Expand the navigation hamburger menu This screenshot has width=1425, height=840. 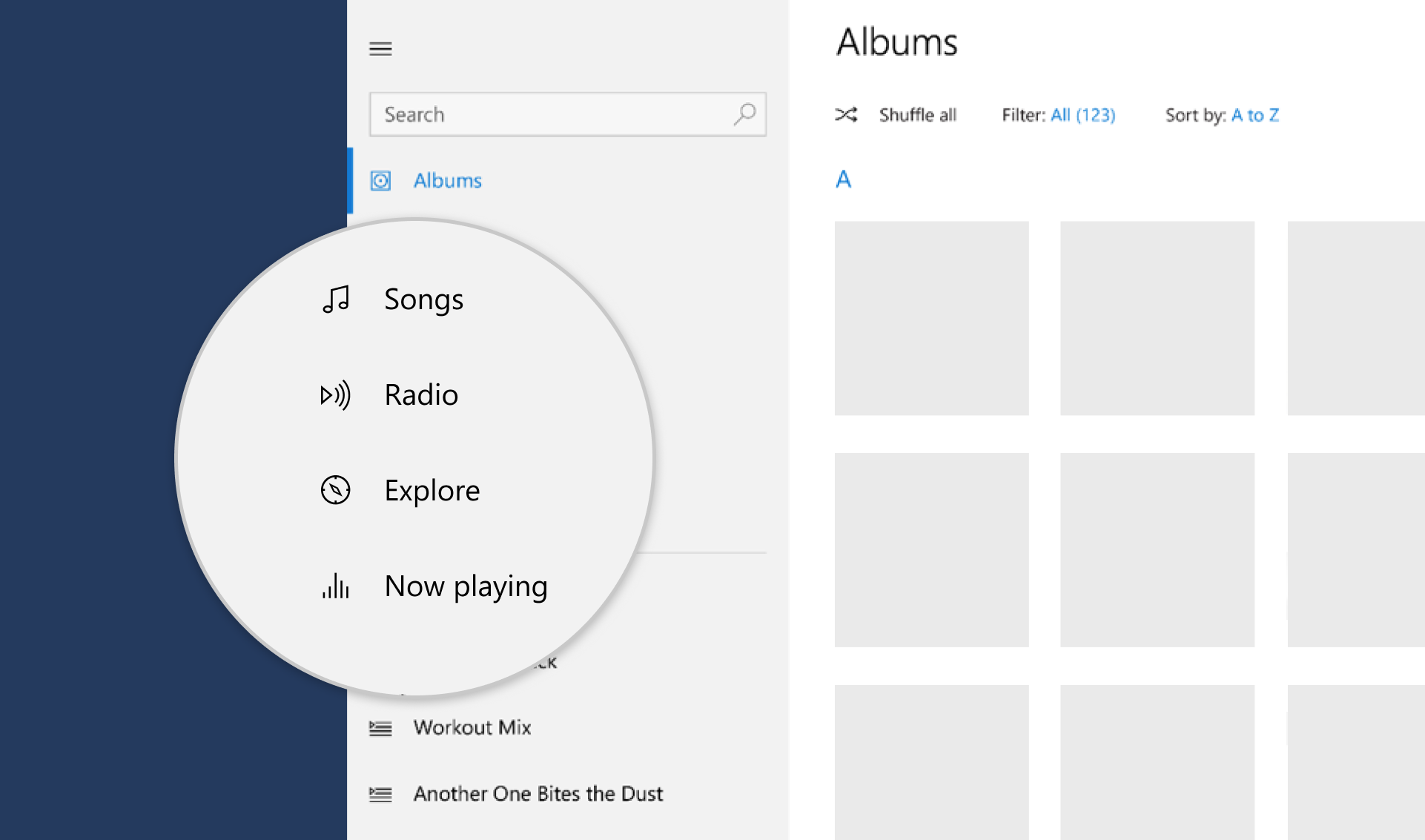click(381, 47)
